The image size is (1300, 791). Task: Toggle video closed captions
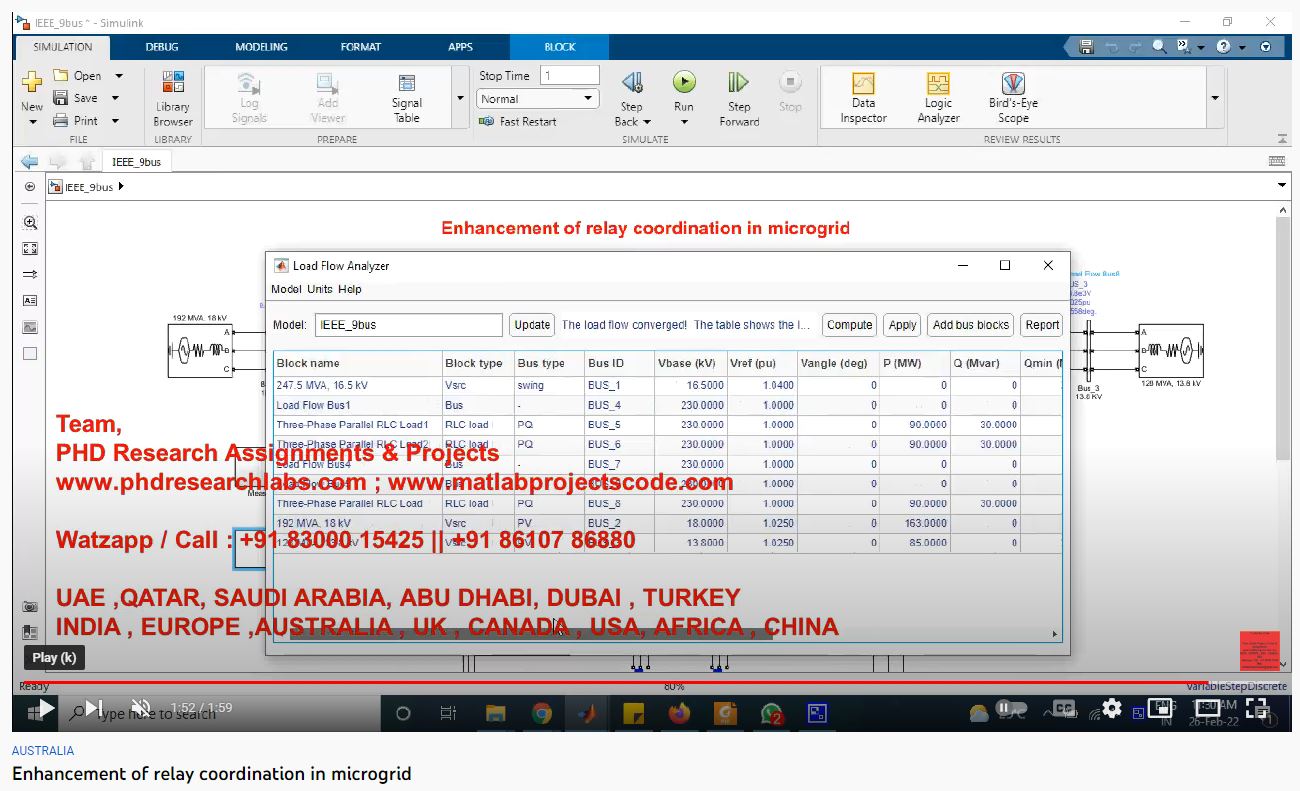click(1064, 708)
